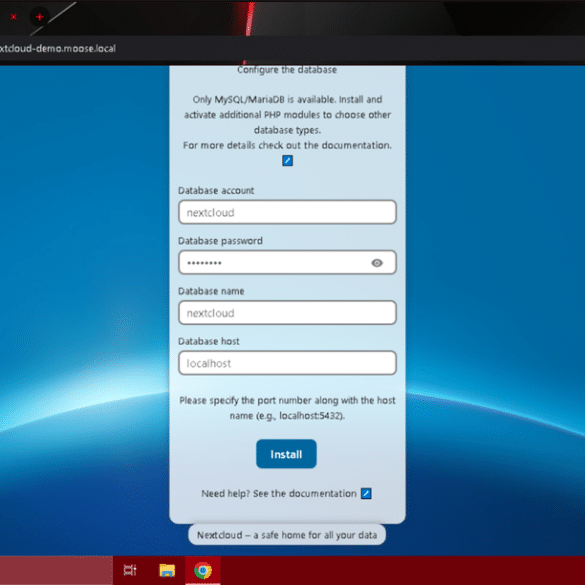Open Task View from the taskbar
Image resolution: width=585 pixels, height=585 pixels.
[x=130, y=570]
